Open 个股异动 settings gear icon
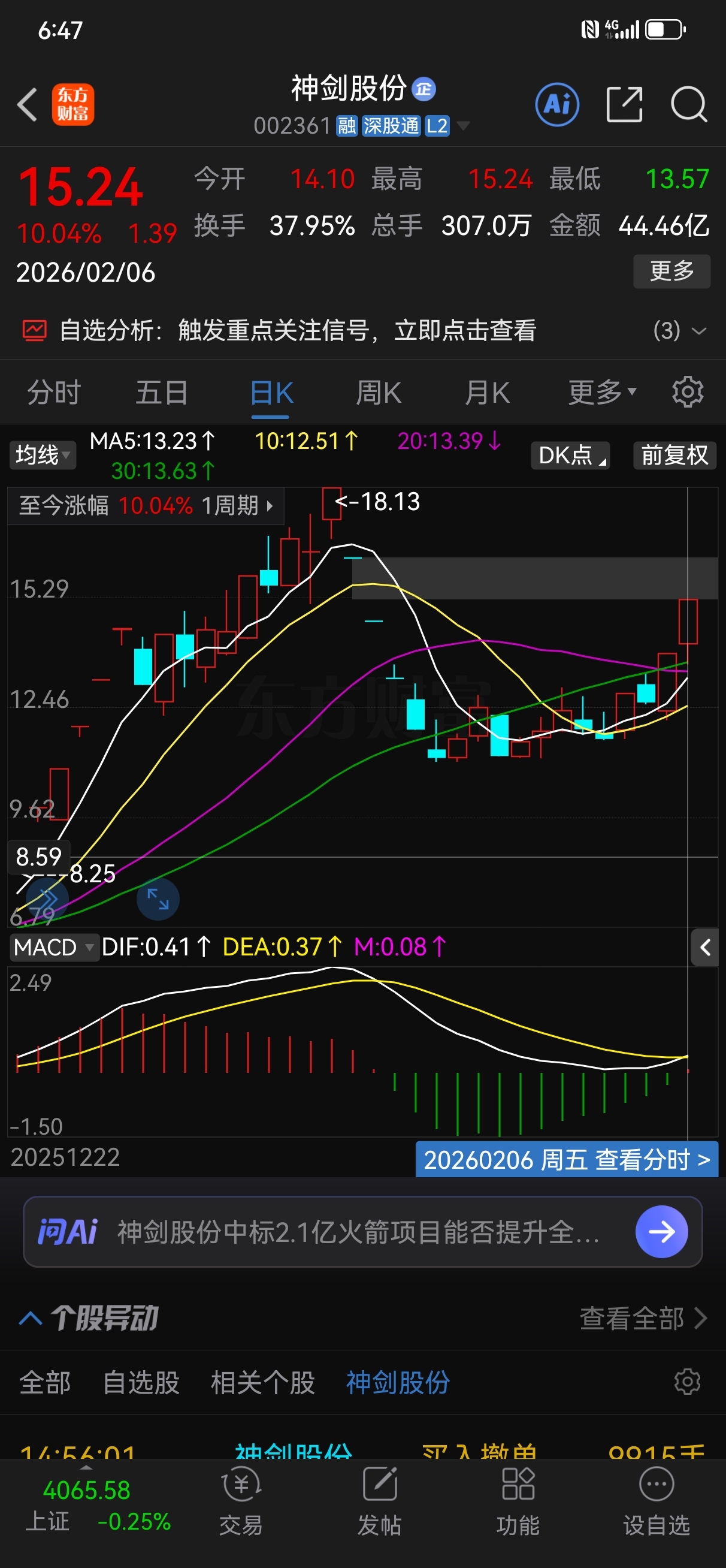 point(688,1382)
